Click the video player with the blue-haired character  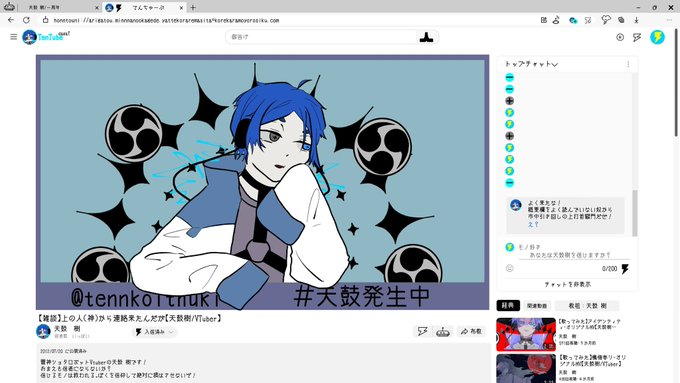262,182
